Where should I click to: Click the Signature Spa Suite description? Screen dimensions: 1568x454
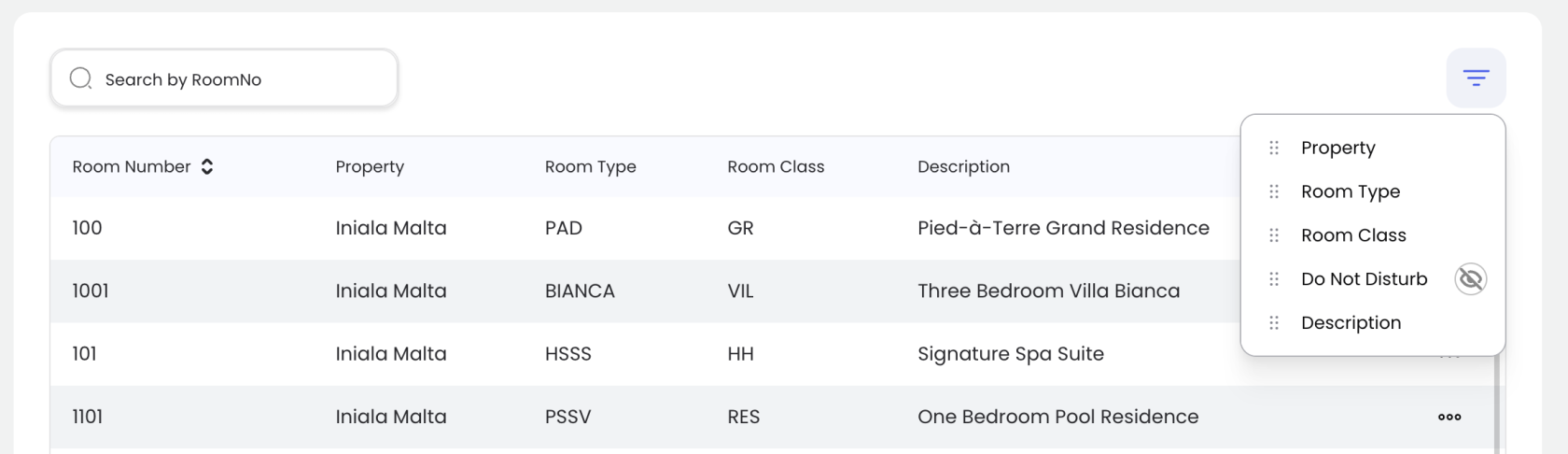tap(1010, 354)
